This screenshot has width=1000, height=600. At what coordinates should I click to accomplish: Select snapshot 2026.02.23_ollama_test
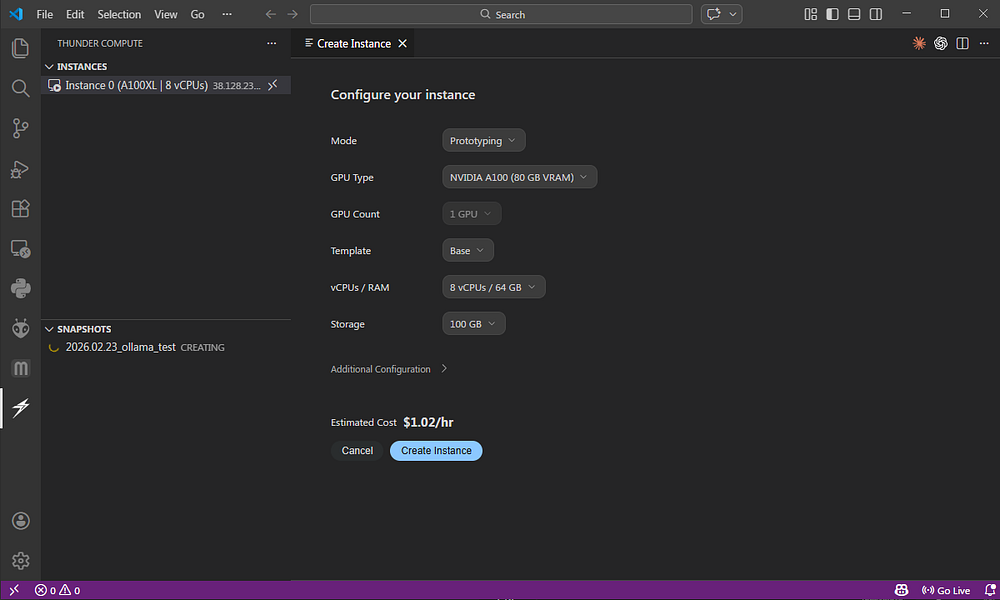(166, 347)
